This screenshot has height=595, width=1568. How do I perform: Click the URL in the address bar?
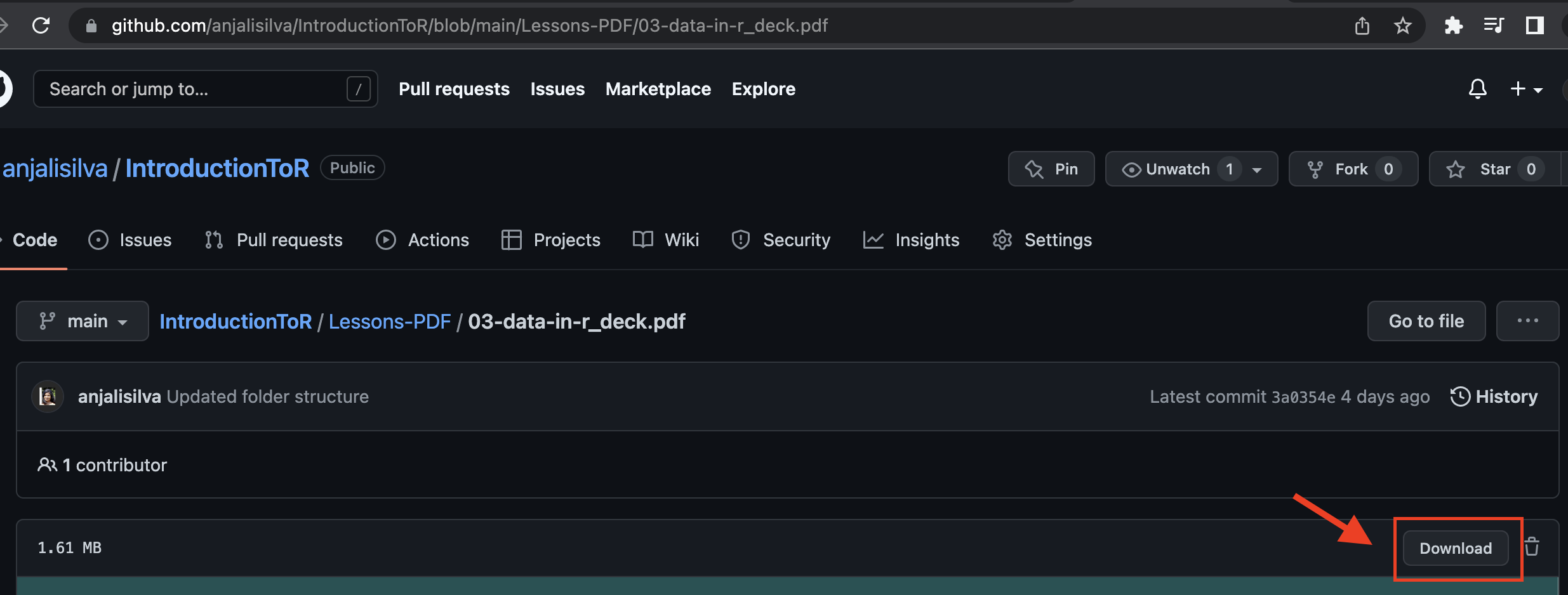click(470, 25)
